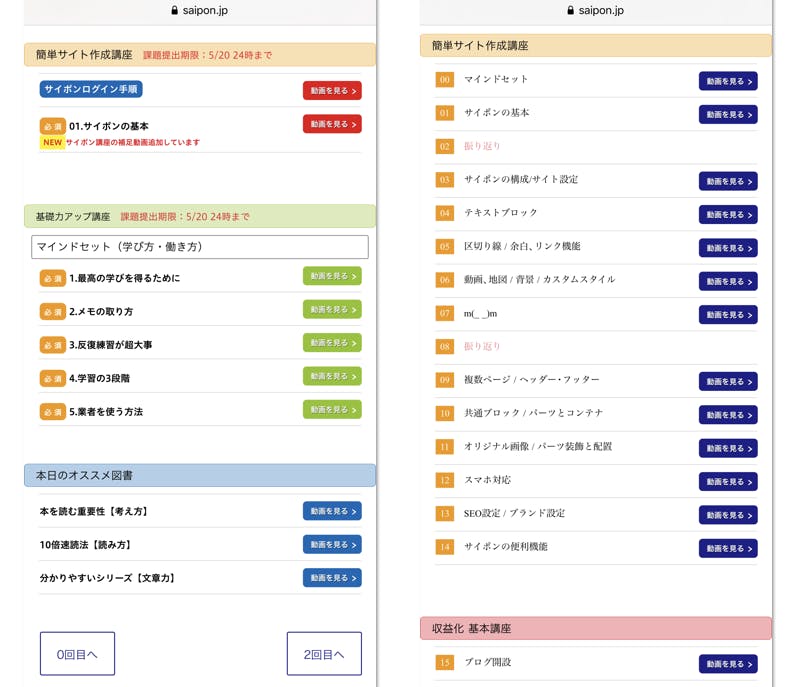The image size is (797, 687).
Task: Watch video for 1.最高の学びを得るために
Action: point(332,276)
